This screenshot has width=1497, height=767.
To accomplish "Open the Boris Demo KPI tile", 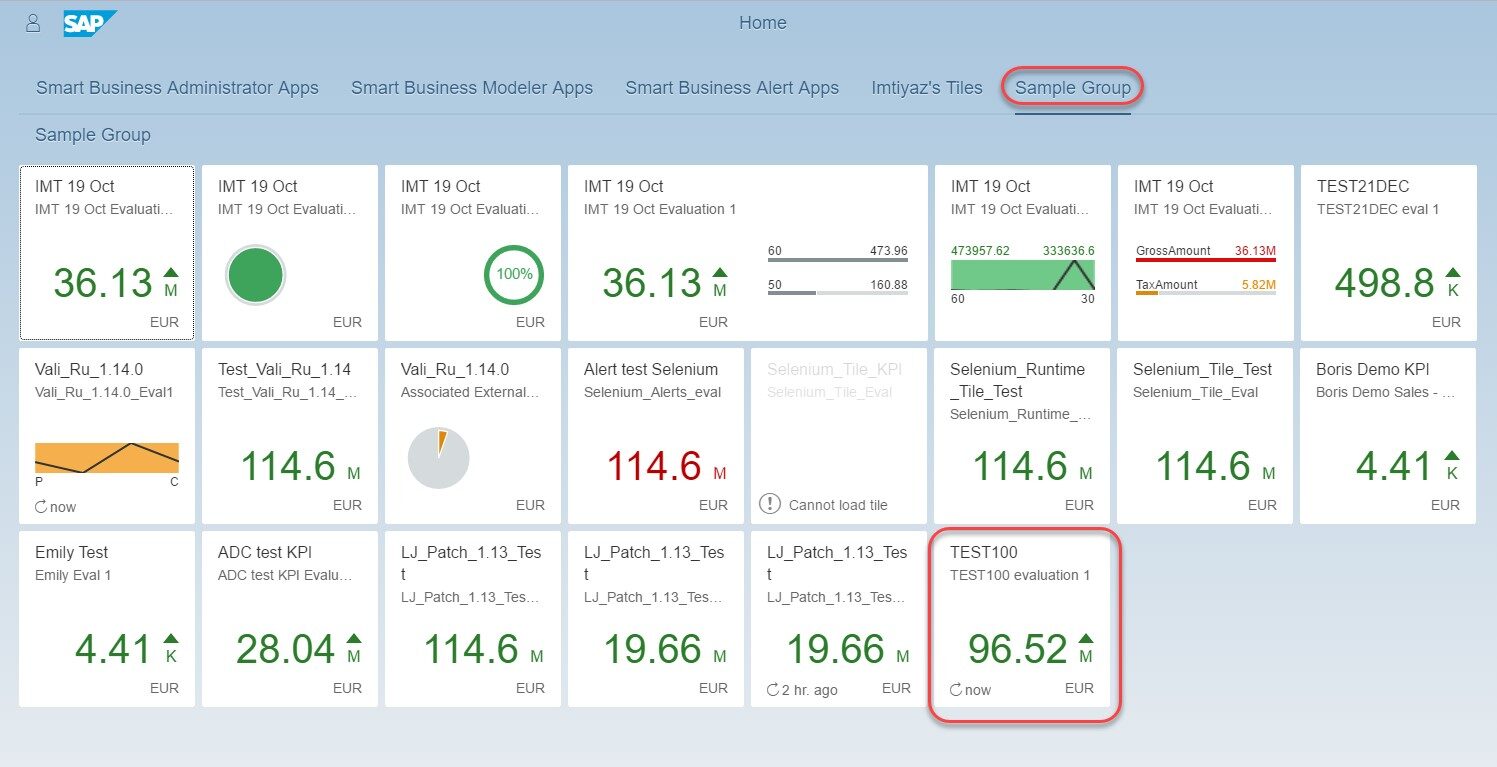I will click(x=1387, y=435).
